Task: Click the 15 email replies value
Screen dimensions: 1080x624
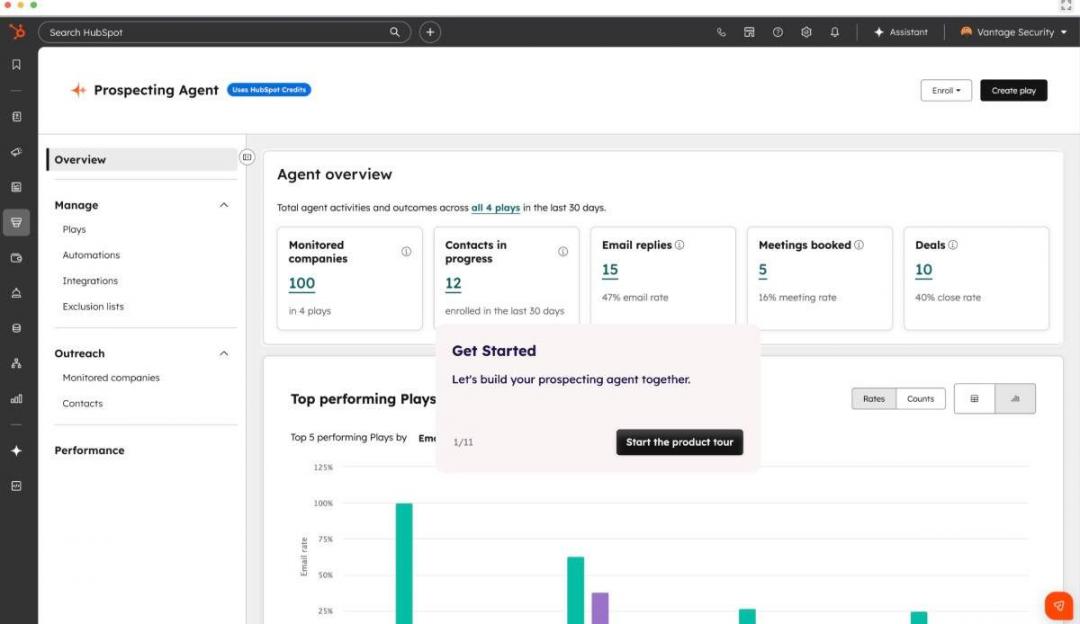Action: (610, 269)
